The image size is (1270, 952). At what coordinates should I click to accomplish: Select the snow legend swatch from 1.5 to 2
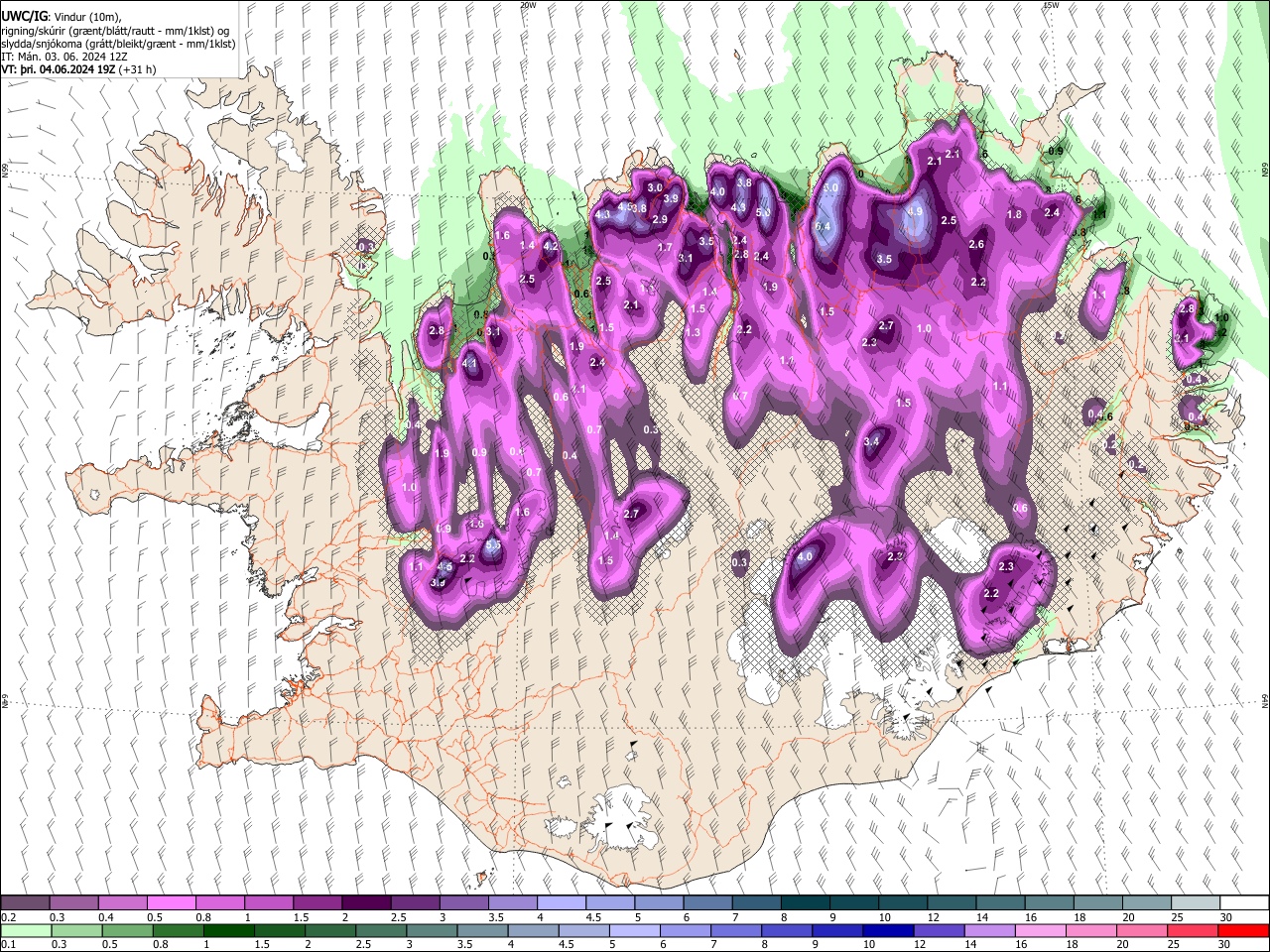click(317, 903)
